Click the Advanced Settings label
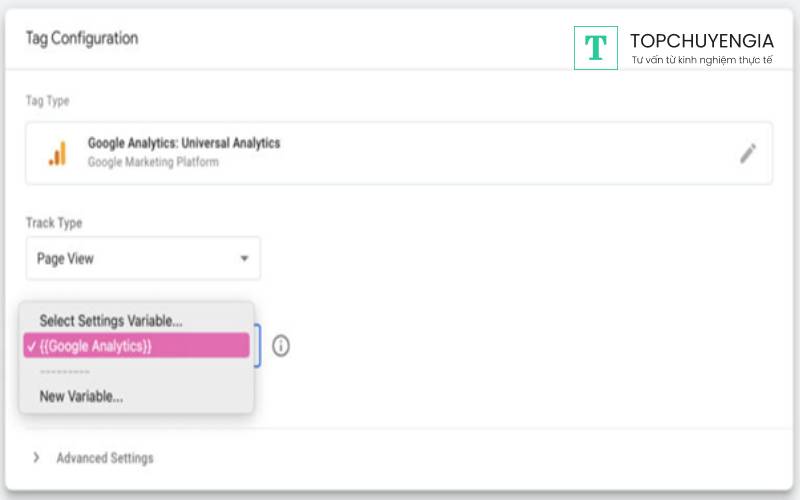The width and height of the screenshot is (800, 500). click(x=105, y=458)
